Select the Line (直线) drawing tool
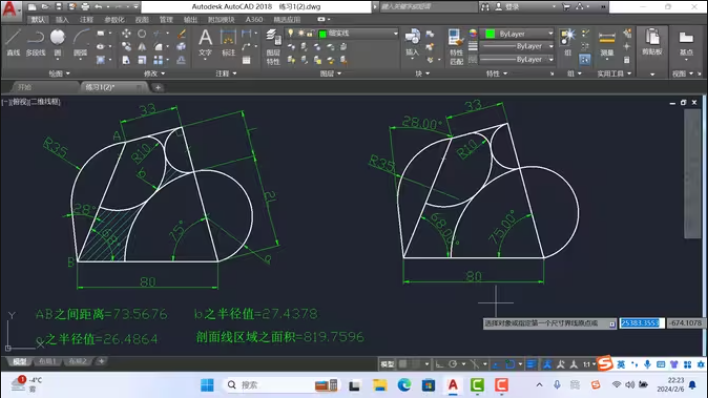The width and height of the screenshot is (708, 398). (x=13, y=42)
